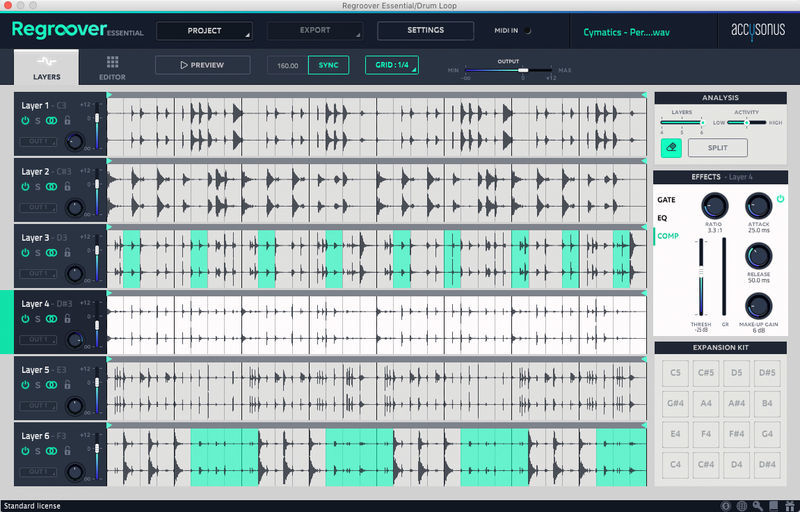Click the Layer 4 pan knob
Image resolution: width=800 pixels, height=512 pixels.
(75, 340)
